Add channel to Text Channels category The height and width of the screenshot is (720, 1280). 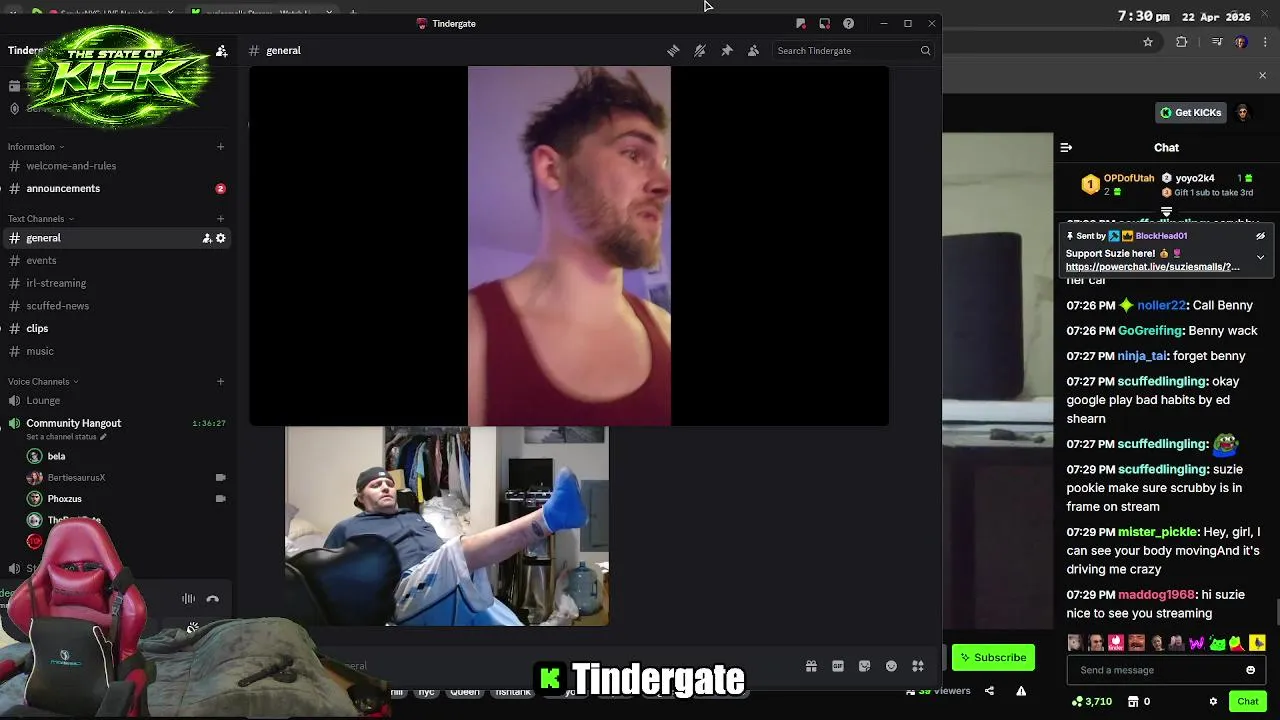pos(220,219)
